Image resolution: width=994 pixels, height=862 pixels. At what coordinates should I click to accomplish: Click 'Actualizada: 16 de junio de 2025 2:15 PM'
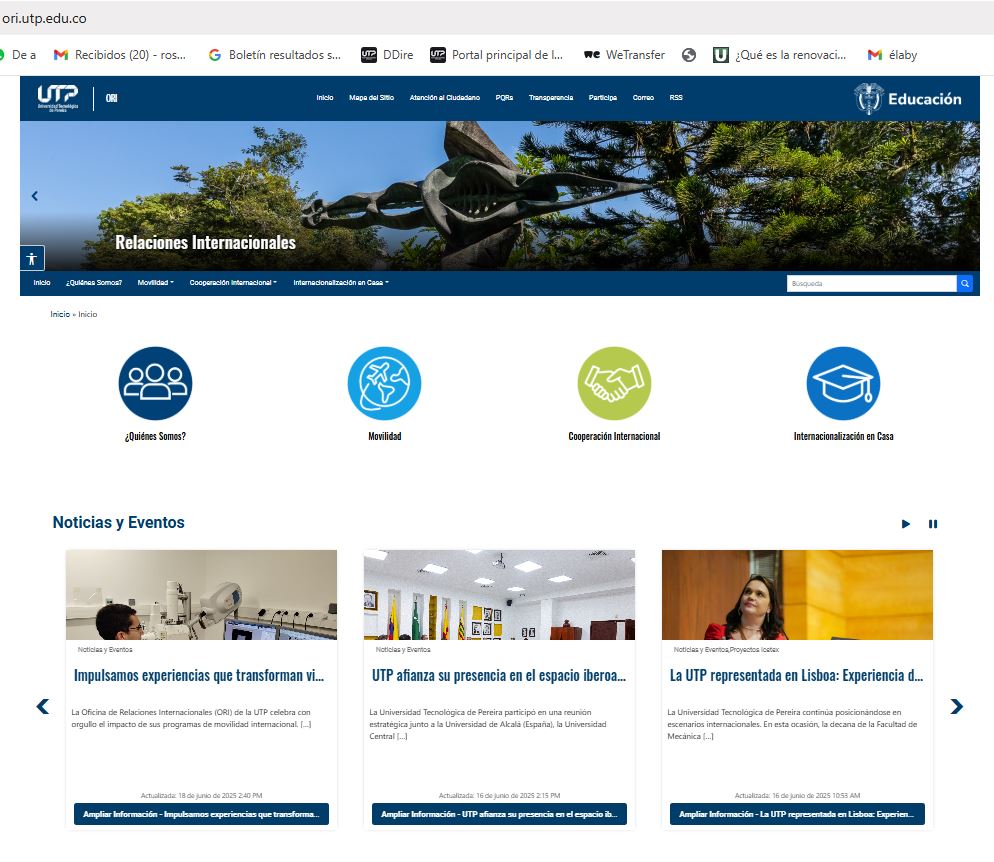tap(500, 795)
